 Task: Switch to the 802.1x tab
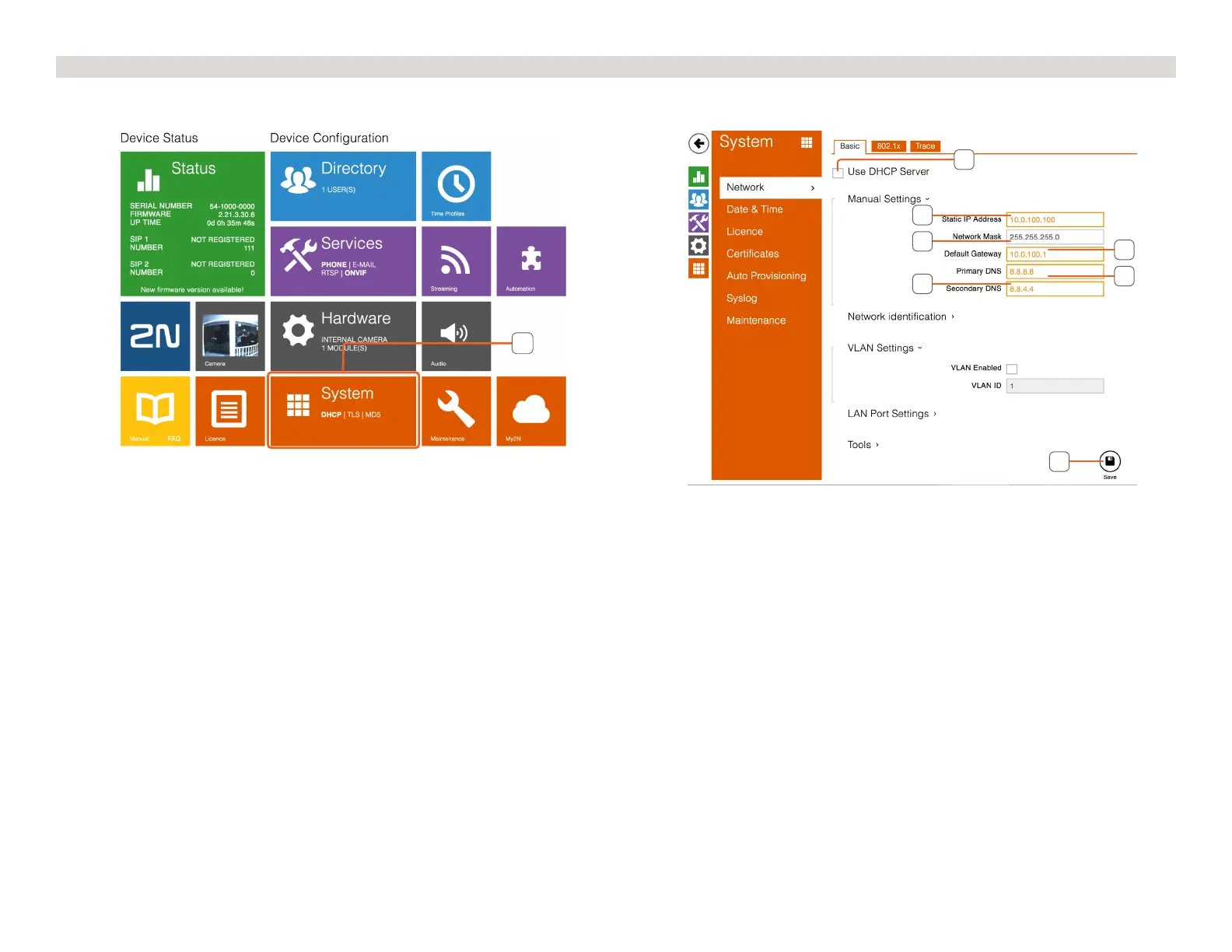point(888,146)
